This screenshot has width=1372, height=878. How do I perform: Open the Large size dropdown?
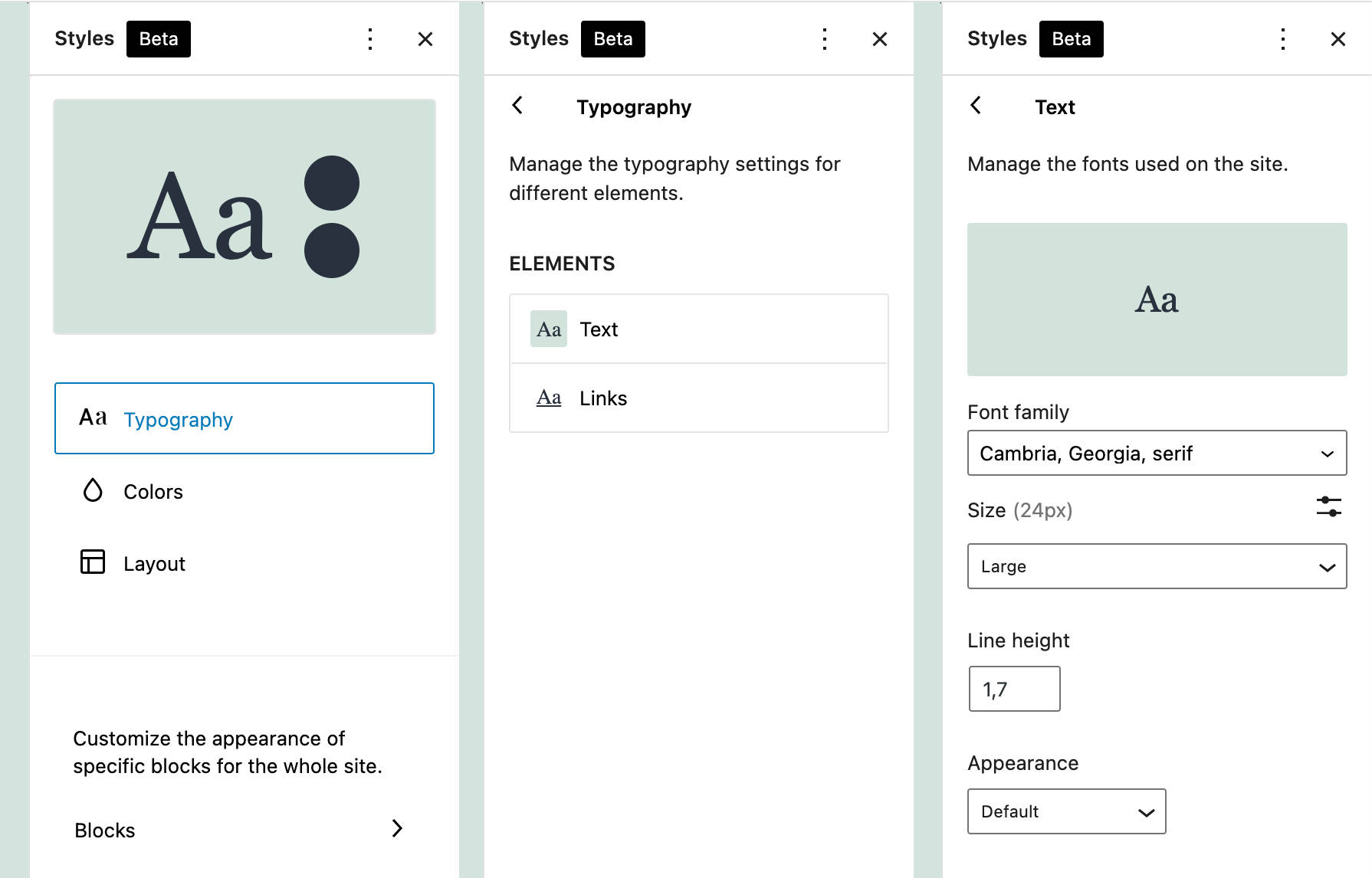click(1157, 567)
